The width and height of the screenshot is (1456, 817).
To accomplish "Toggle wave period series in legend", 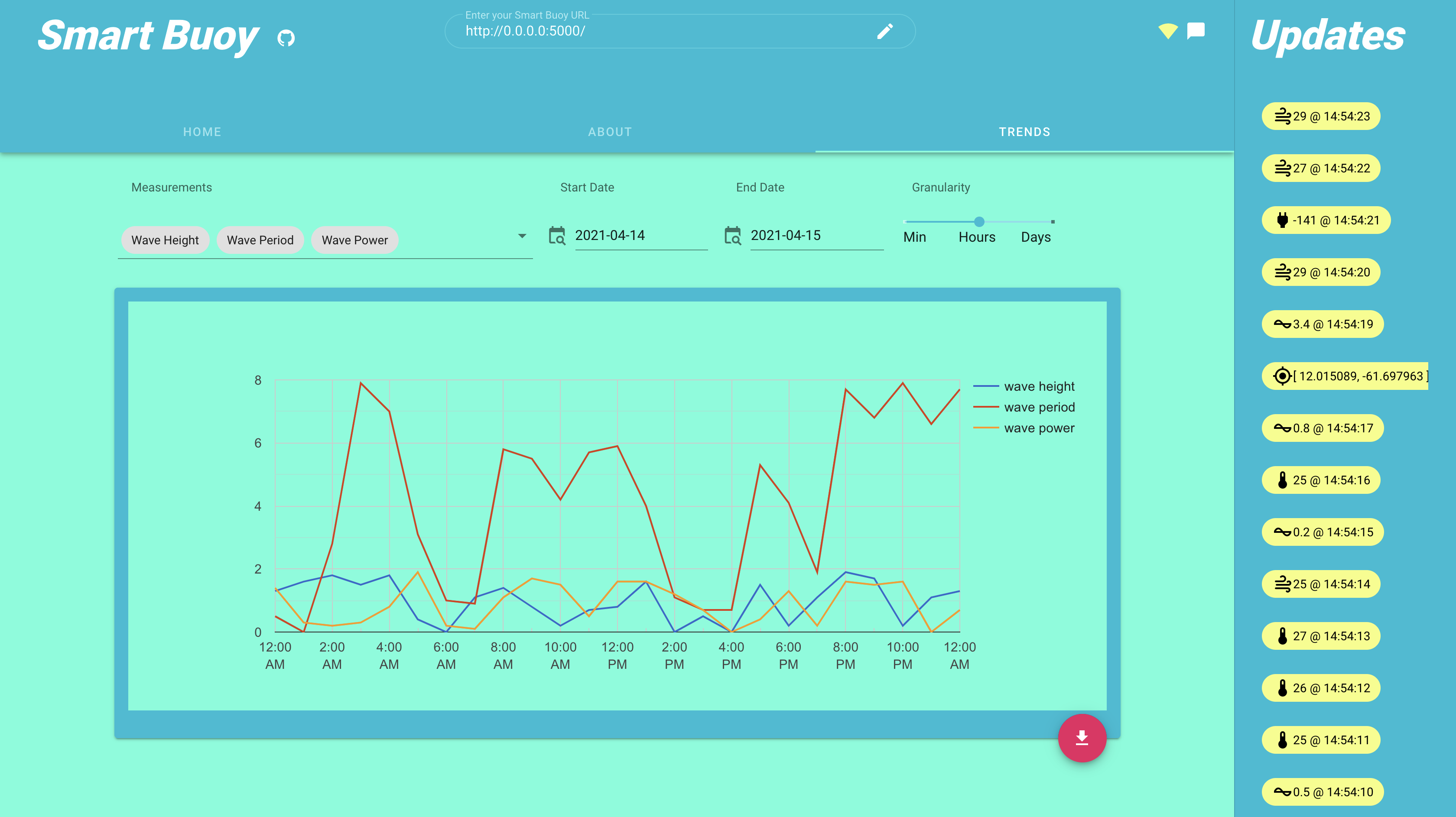I will (x=1038, y=407).
